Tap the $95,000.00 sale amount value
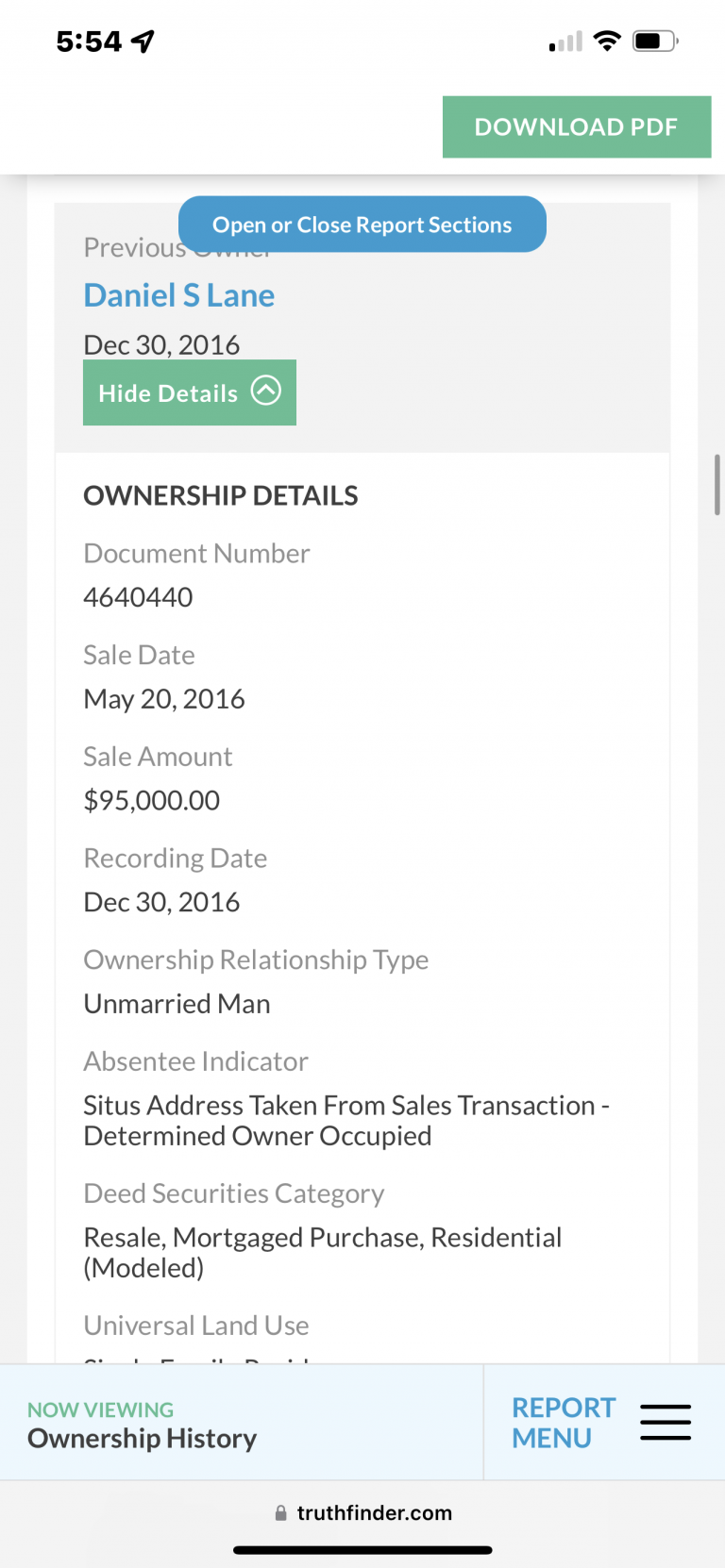 click(x=152, y=800)
